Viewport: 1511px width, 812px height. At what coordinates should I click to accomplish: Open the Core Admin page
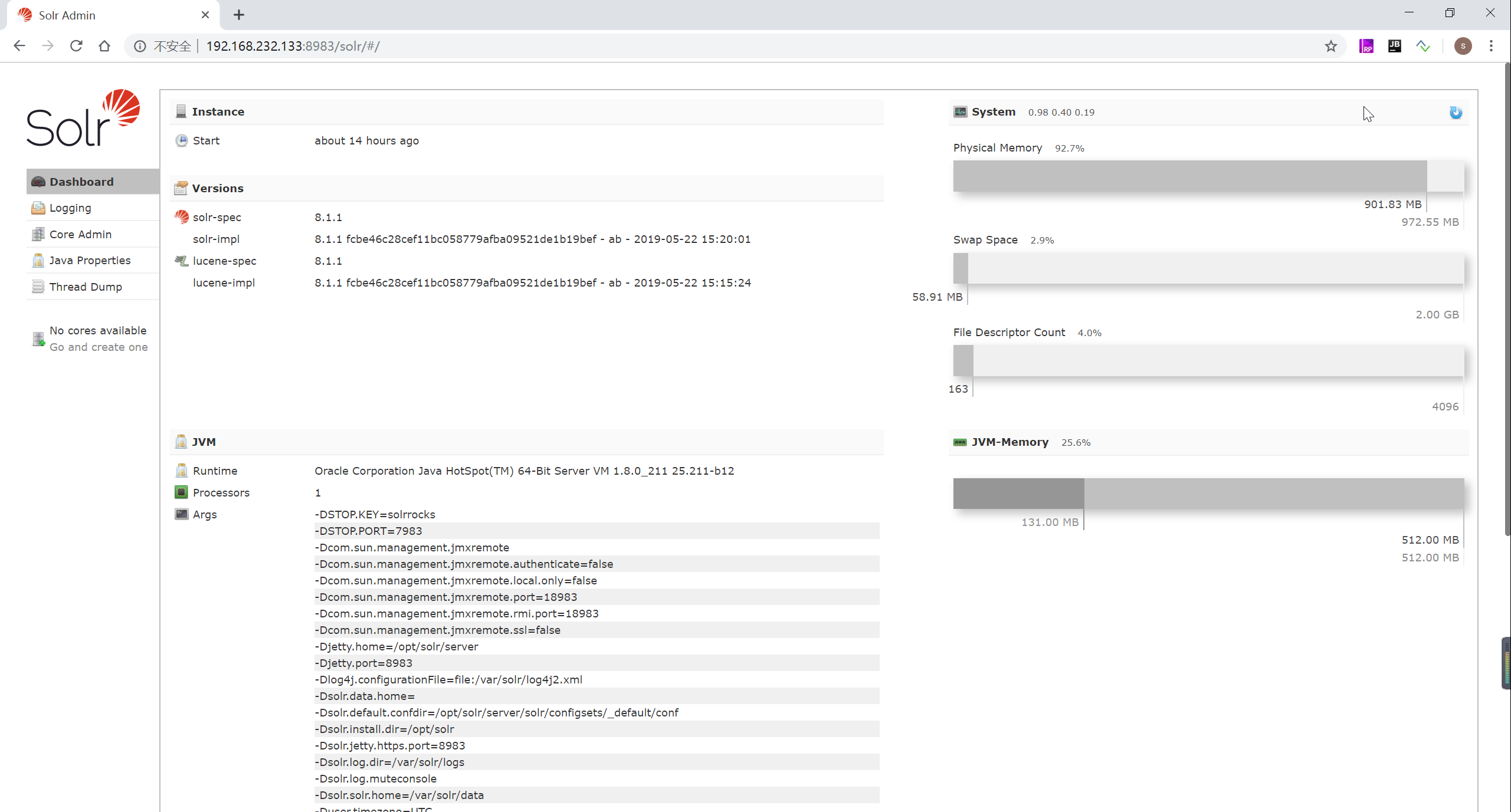coord(80,234)
